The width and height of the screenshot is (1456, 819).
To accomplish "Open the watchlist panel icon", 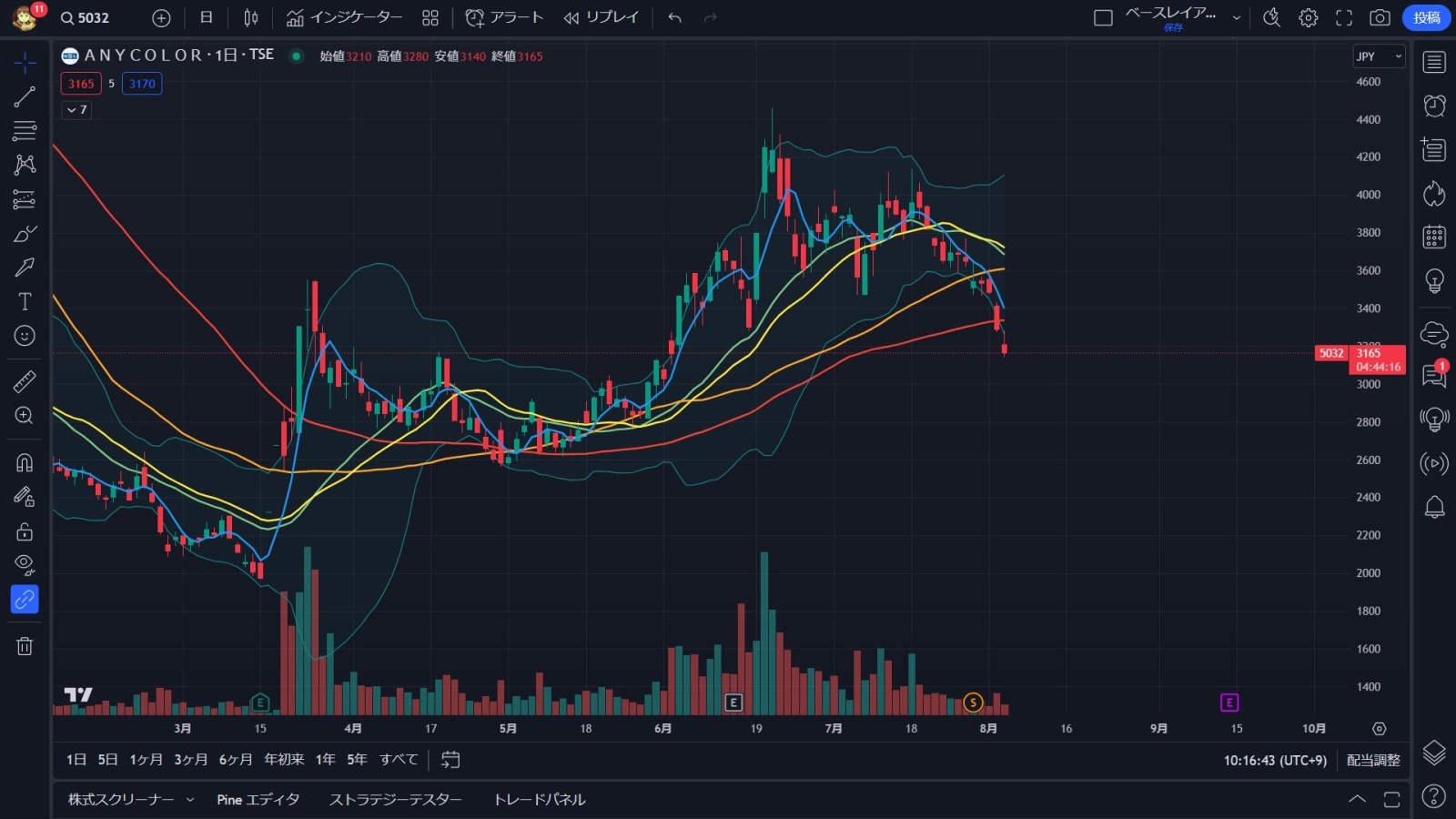I will click(x=1434, y=62).
